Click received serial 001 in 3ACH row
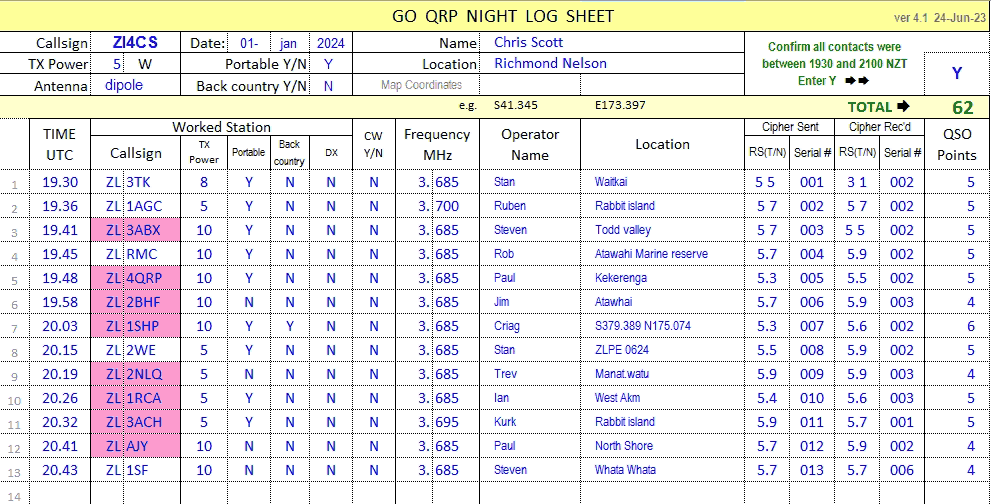 902,422
